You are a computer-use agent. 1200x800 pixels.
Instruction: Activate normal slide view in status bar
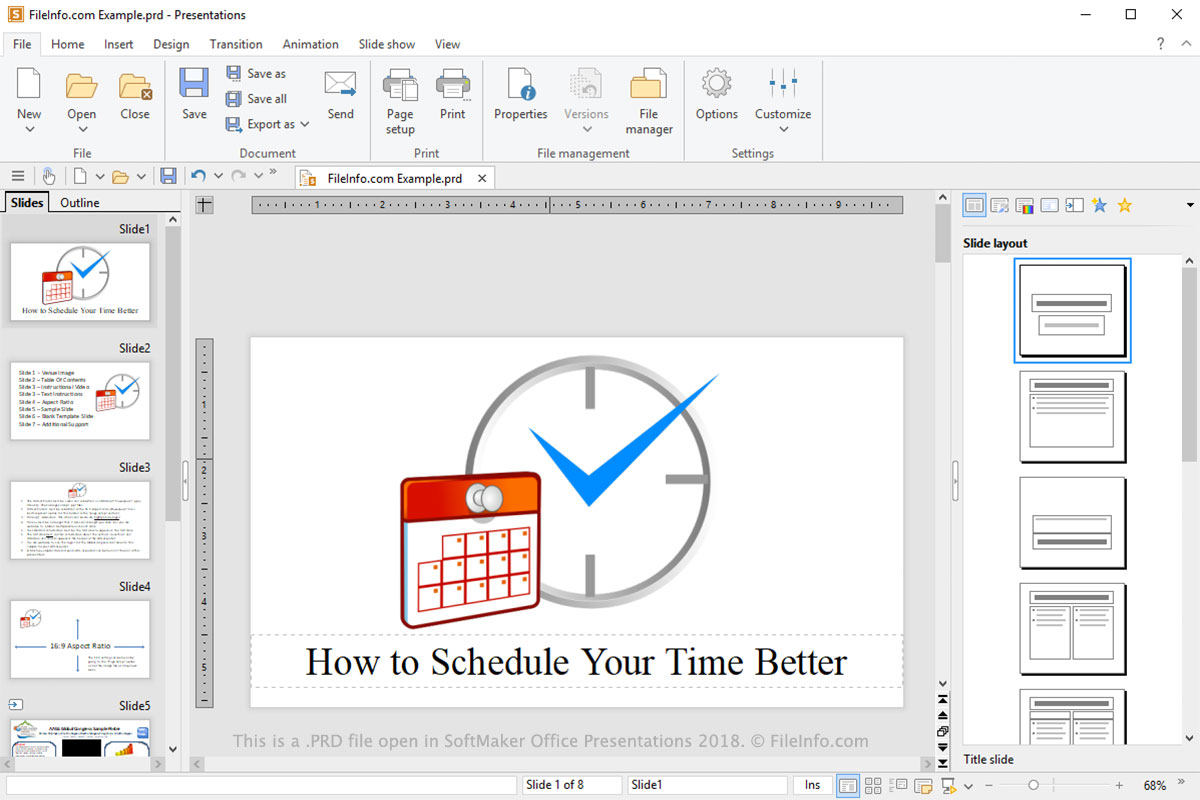click(x=848, y=786)
